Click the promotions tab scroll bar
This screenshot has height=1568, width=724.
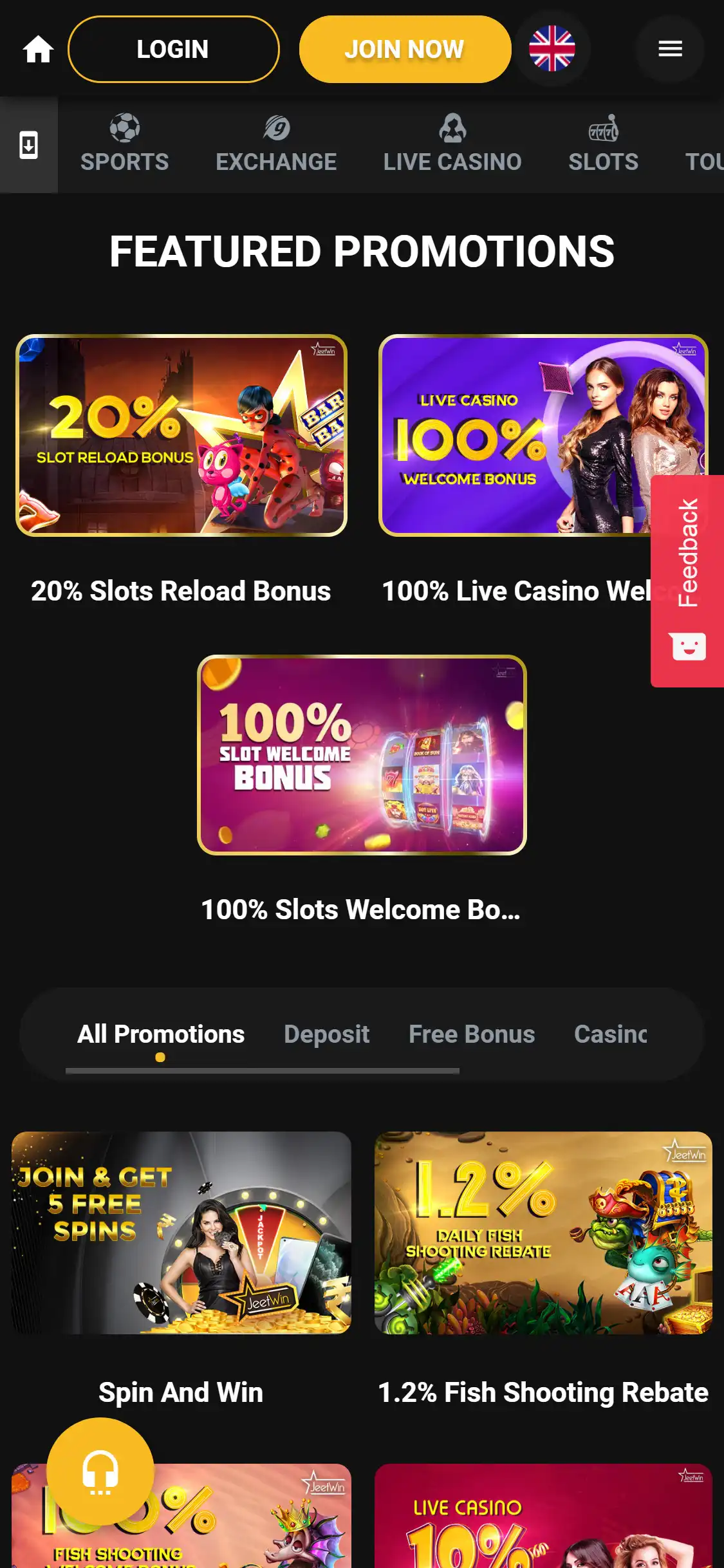point(263,1071)
